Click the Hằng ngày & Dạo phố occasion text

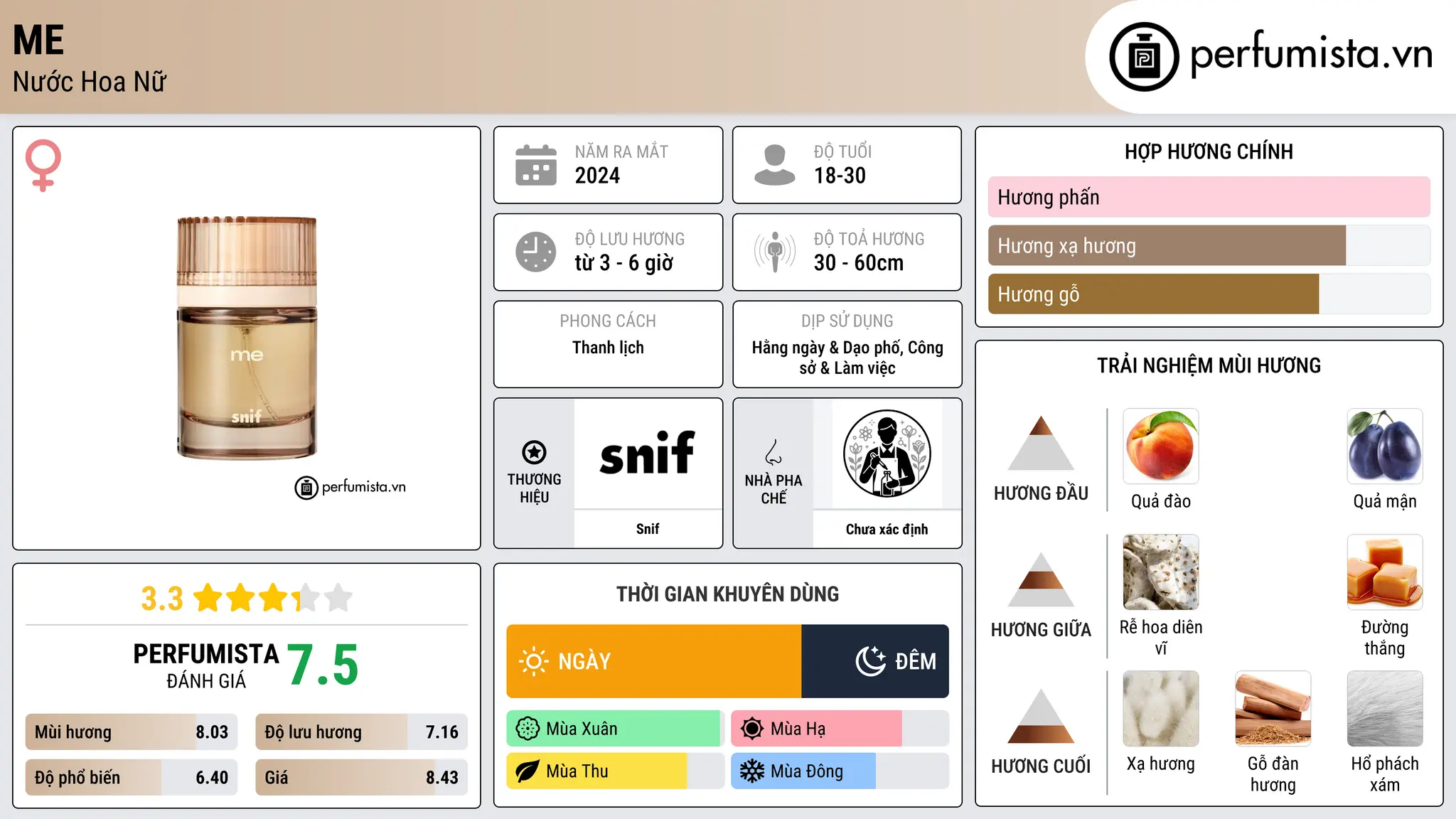point(847,358)
